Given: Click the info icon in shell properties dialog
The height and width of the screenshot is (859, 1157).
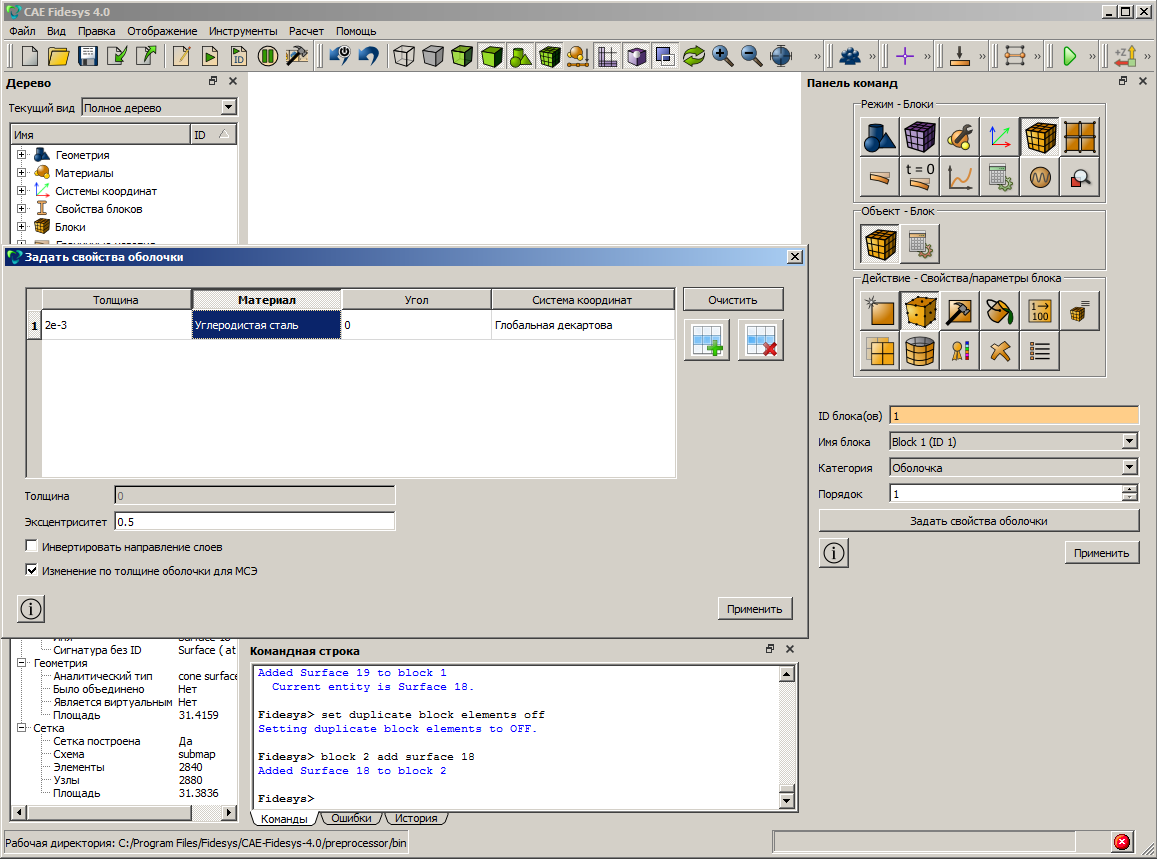Looking at the screenshot, I should pos(31,609).
